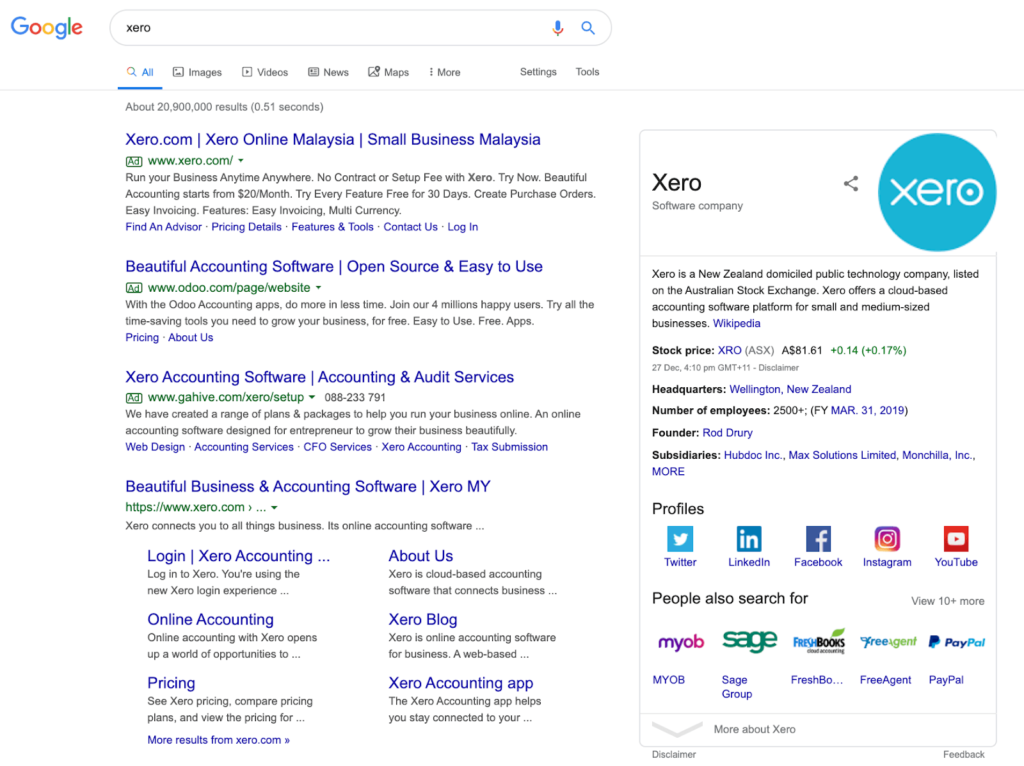Open Xero's Facebook profile icon
The height and width of the screenshot is (766, 1024).
point(818,539)
